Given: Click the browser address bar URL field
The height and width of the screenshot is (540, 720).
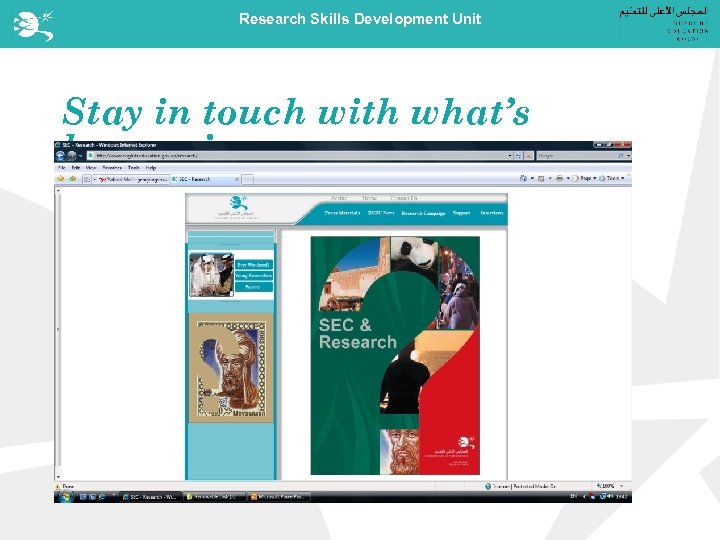Looking at the screenshot, I should 300,156.
